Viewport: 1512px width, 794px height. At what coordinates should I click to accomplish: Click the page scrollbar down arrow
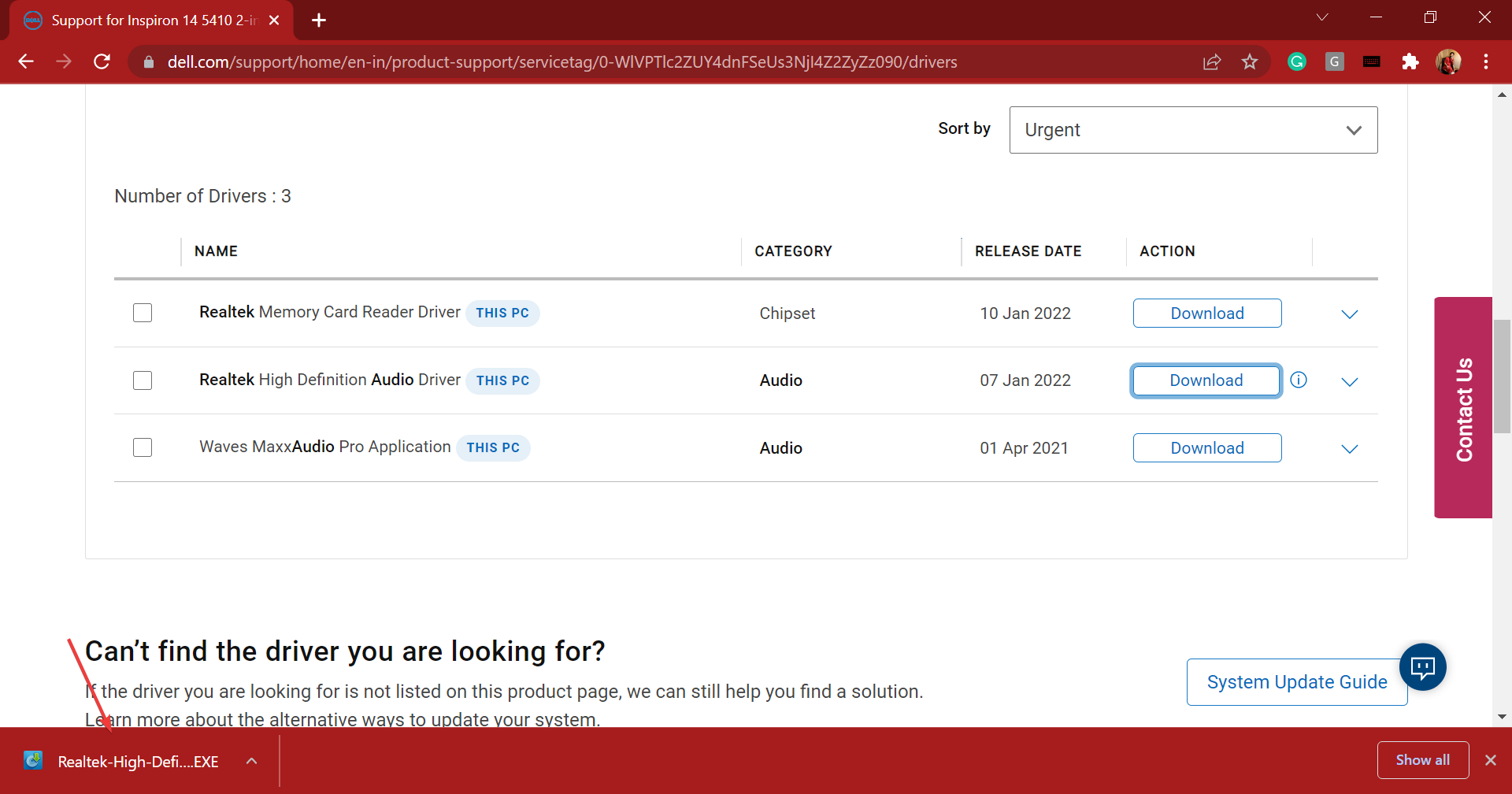1502,717
